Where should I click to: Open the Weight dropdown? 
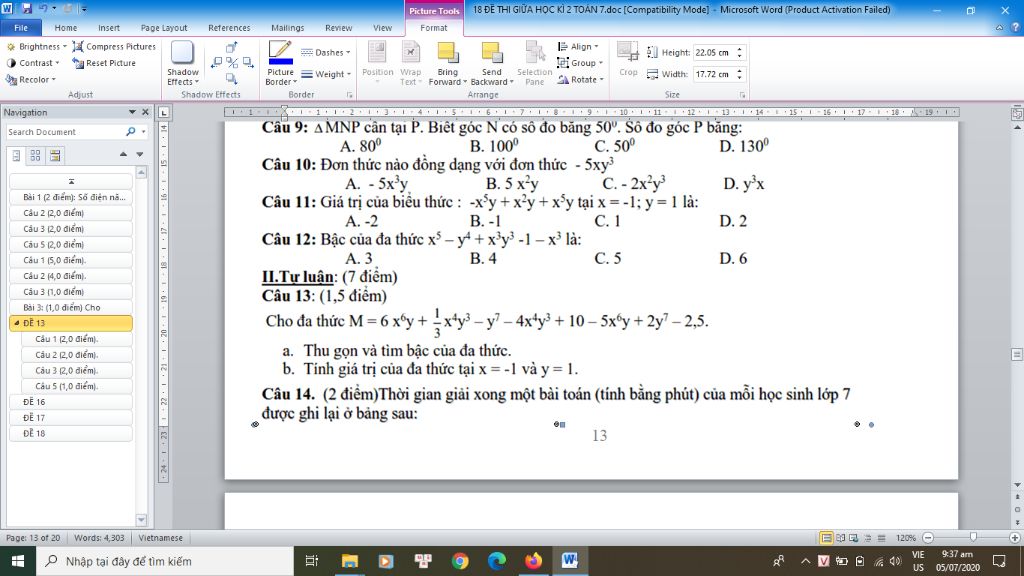(326, 74)
